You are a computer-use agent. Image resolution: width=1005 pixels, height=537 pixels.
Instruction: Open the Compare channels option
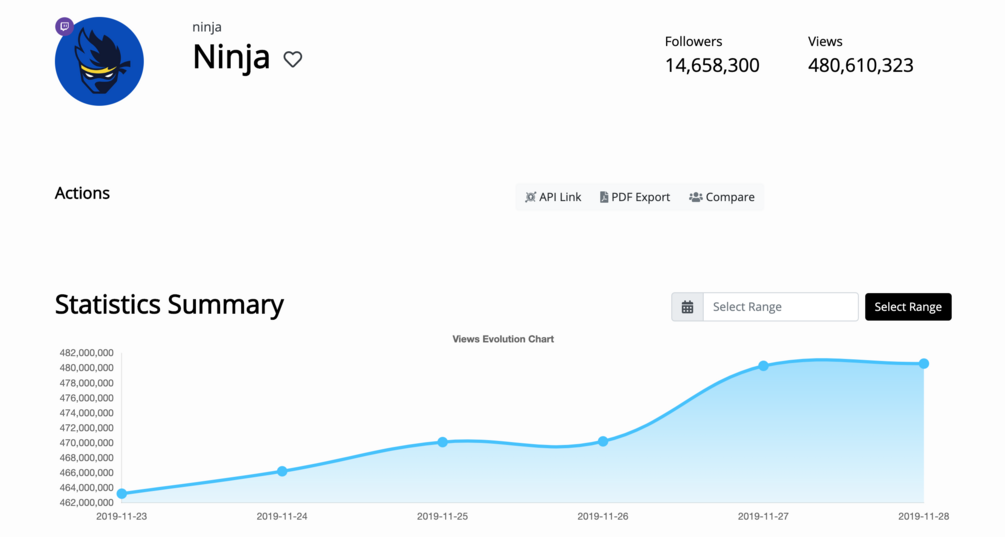click(722, 197)
